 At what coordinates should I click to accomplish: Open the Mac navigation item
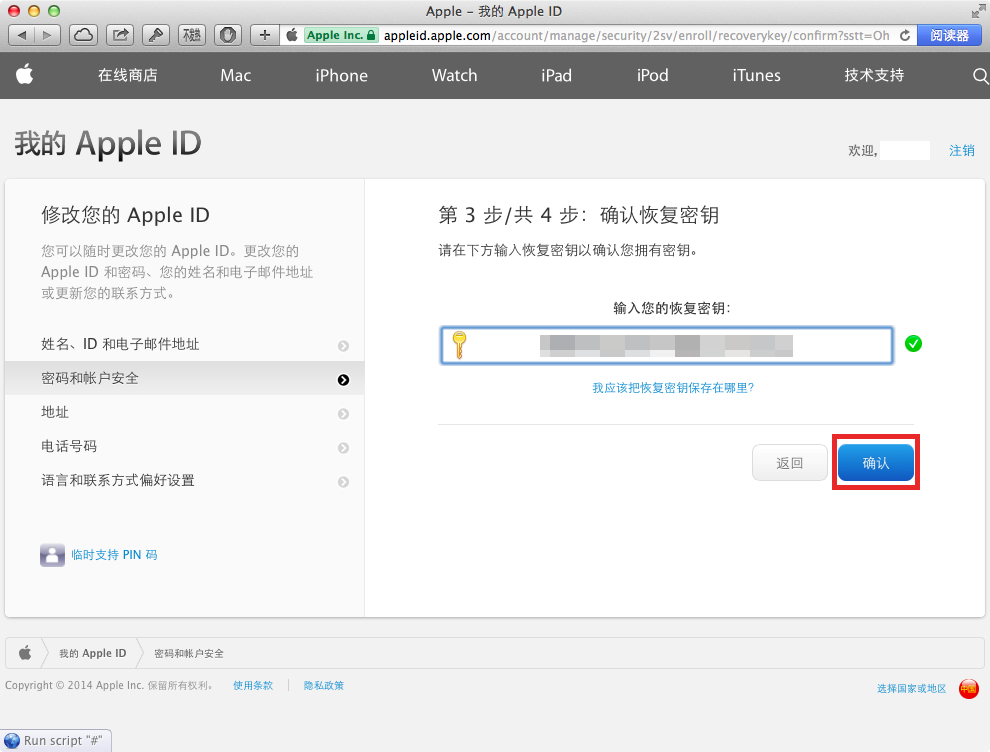pyautogui.click(x=236, y=75)
